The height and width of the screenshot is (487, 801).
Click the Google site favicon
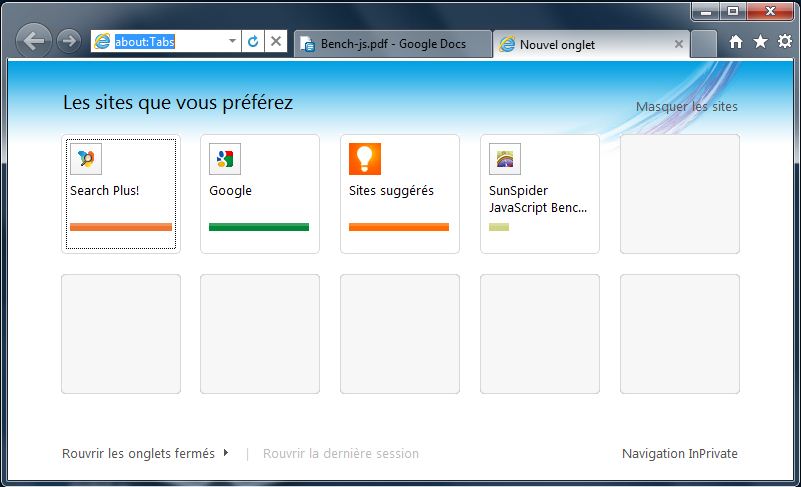pos(225,159)
